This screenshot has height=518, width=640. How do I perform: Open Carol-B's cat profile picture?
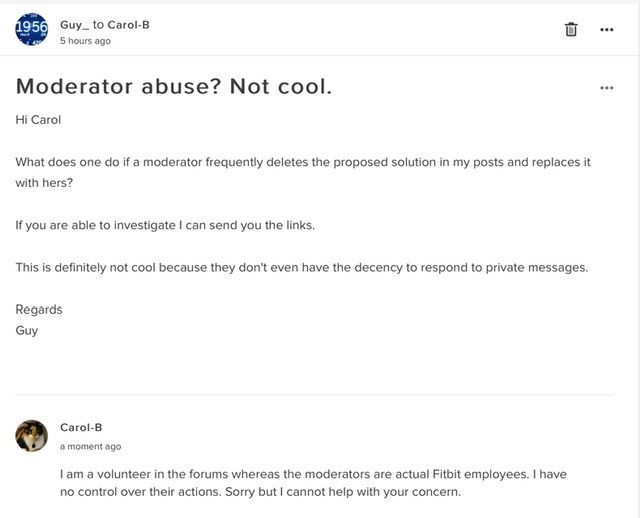point(31,436)
